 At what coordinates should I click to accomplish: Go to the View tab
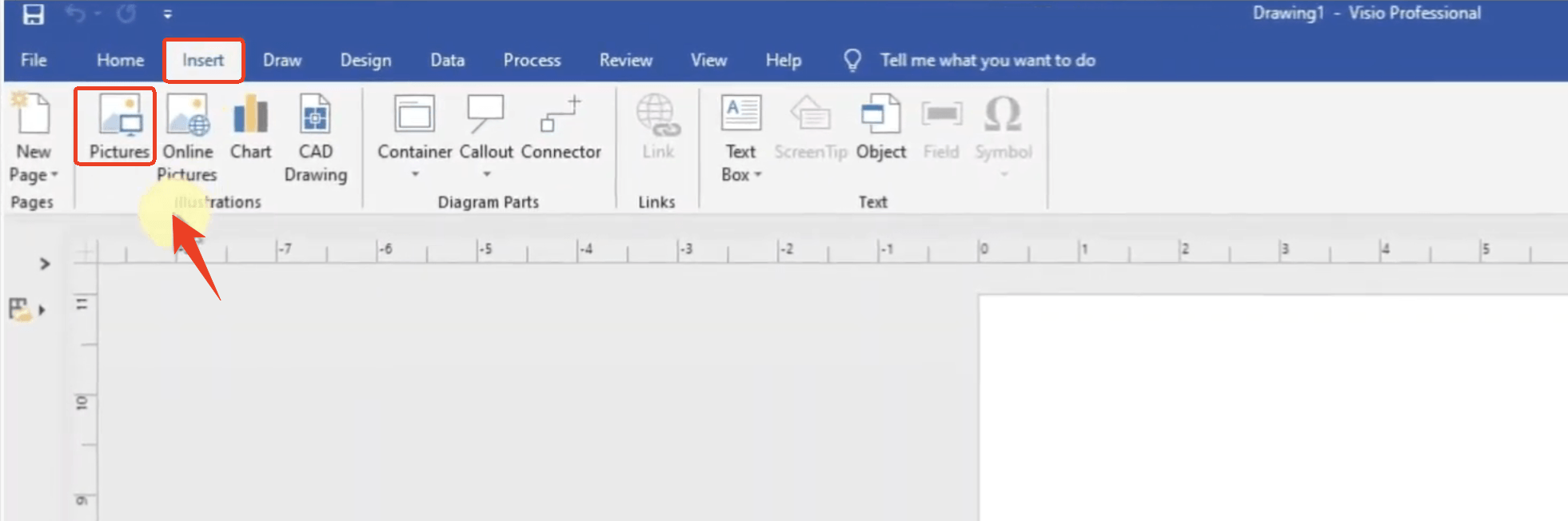[x=708, y=60]
